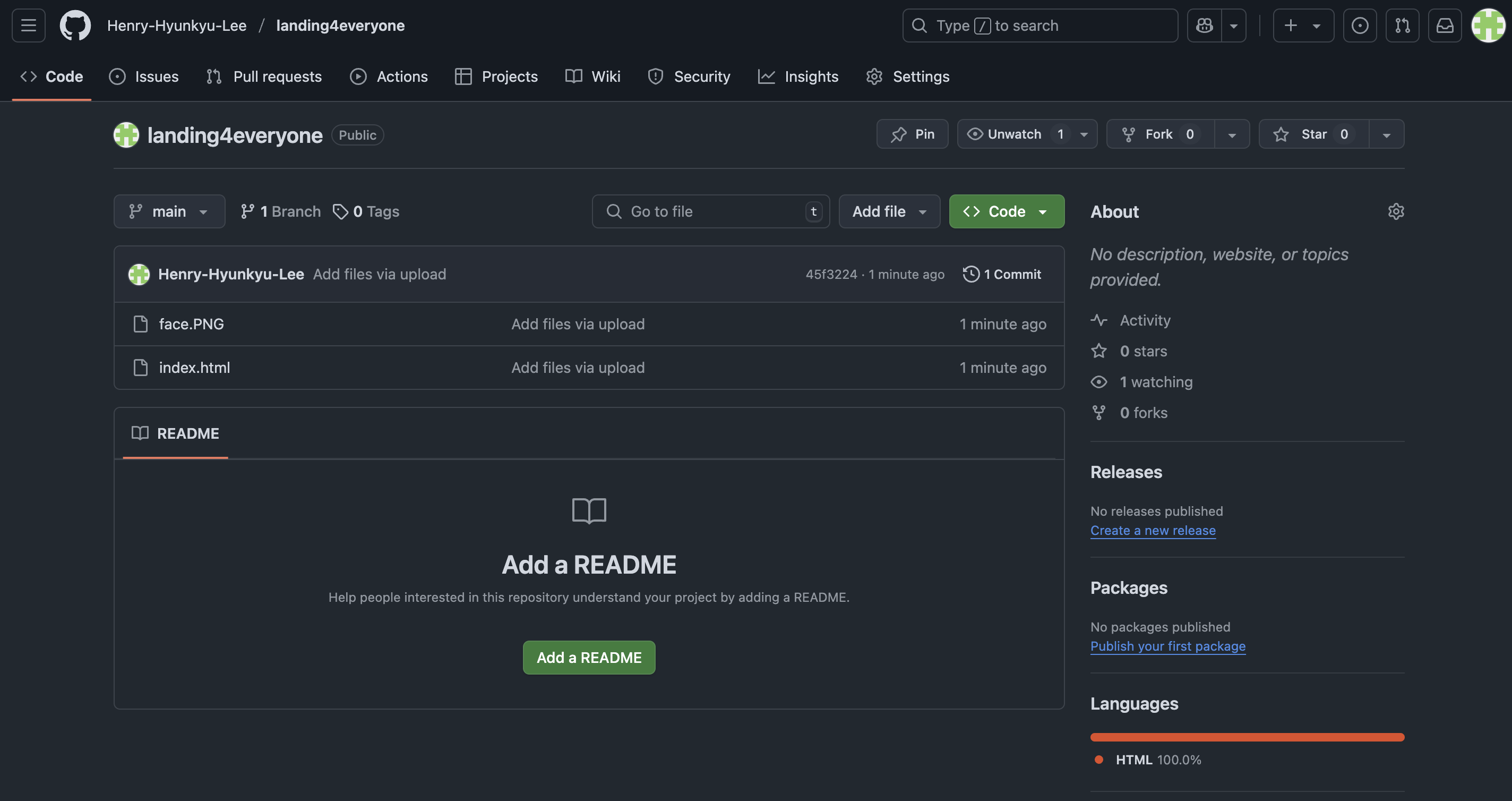This screenshot has height=801, width=1512.
Task: Click the HTML language progress bar
Action: click(x=1247, y=737)
